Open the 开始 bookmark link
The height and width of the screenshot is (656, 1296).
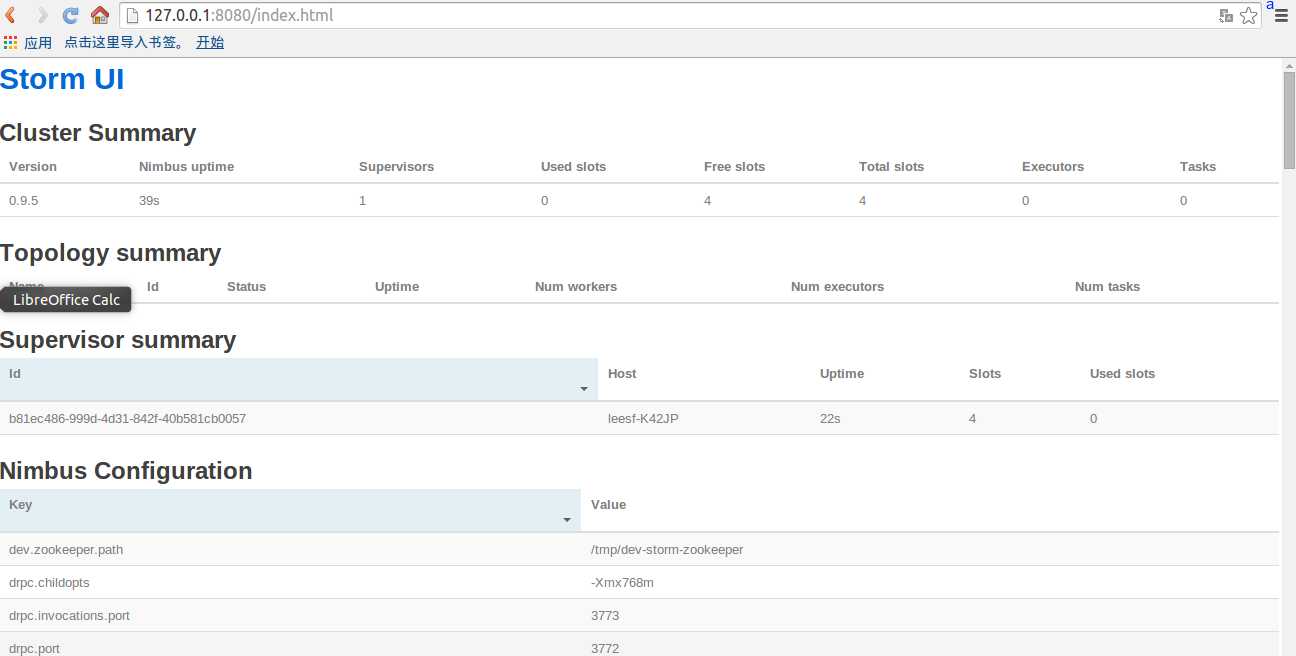(210, 43)
